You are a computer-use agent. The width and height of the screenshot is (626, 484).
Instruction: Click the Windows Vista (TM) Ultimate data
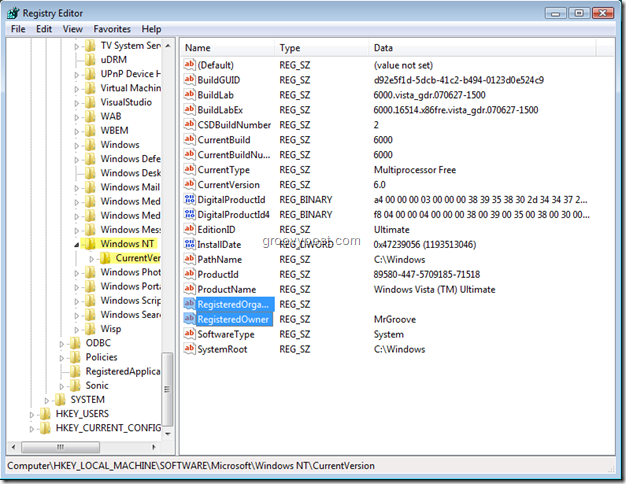(434, 290)
